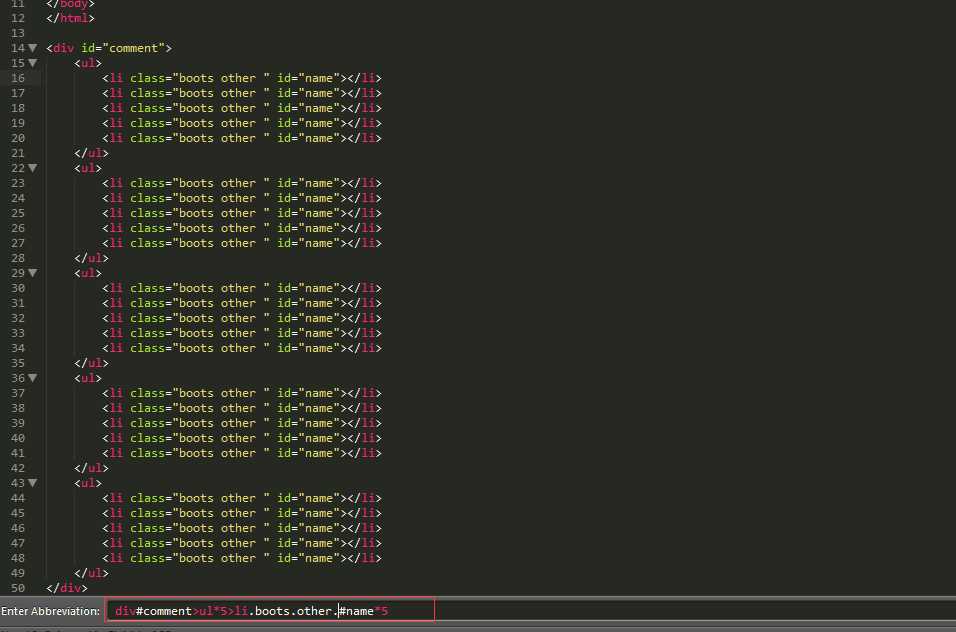This screenshot has width=956, height=632.
Task: Click the li element on line 34
Action: (x=242, y=348)
